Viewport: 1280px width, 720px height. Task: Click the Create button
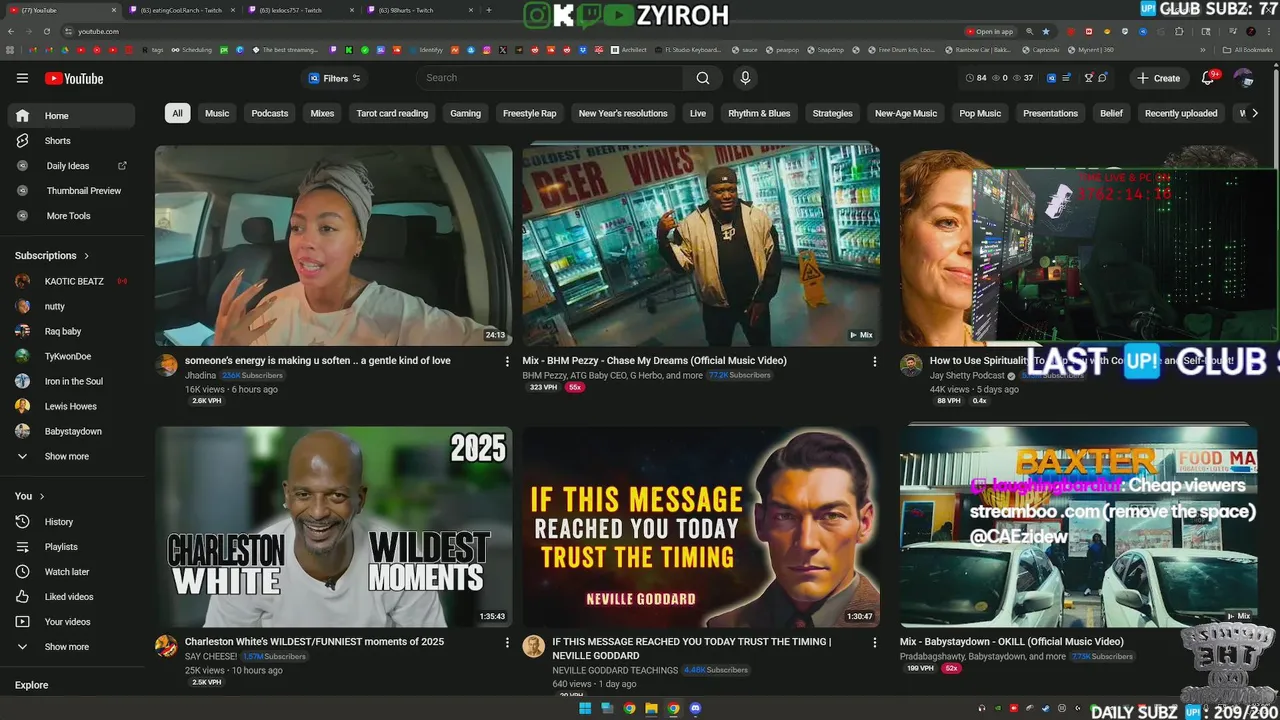click(x=1158, y=78)
